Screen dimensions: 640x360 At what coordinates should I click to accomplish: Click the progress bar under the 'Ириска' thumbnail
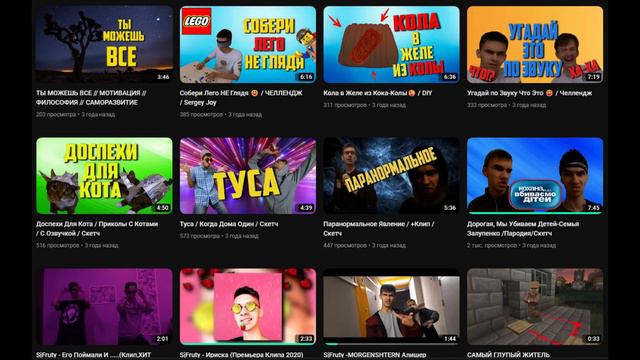[x=248, y=344]
